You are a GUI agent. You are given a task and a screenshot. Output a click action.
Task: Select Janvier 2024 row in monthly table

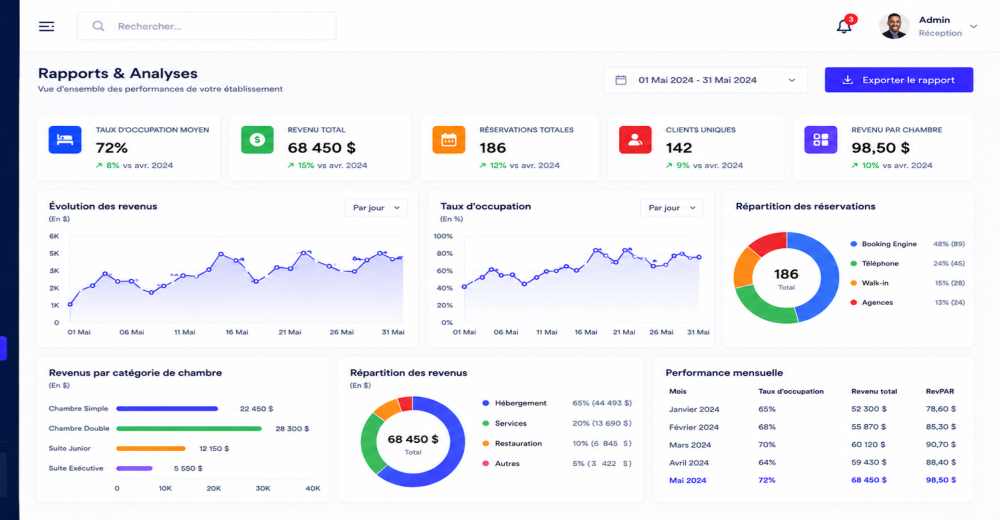812,409
